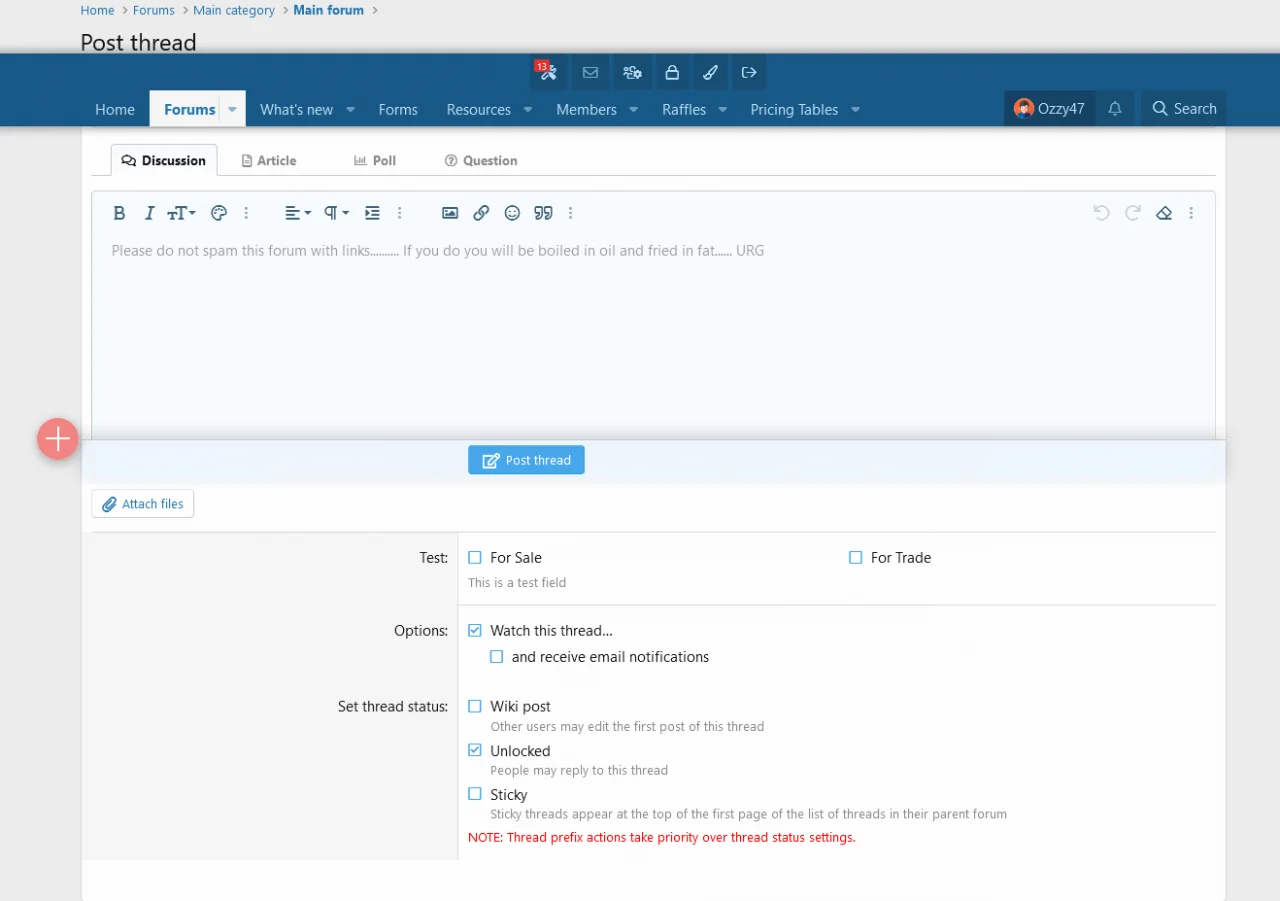The image size is (1280, 901).
Task: Enable the For Sale checkbox
Action: click(475, 558)
